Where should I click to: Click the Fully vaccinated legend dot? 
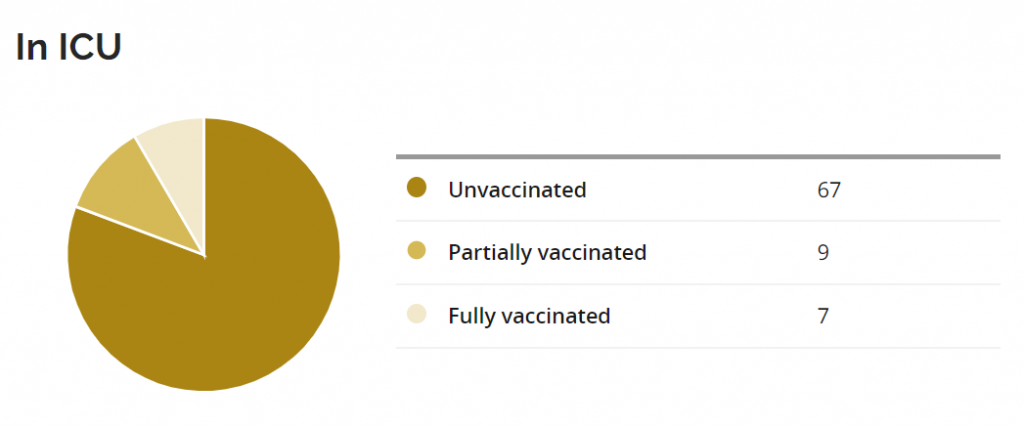[x=417, y=315]
